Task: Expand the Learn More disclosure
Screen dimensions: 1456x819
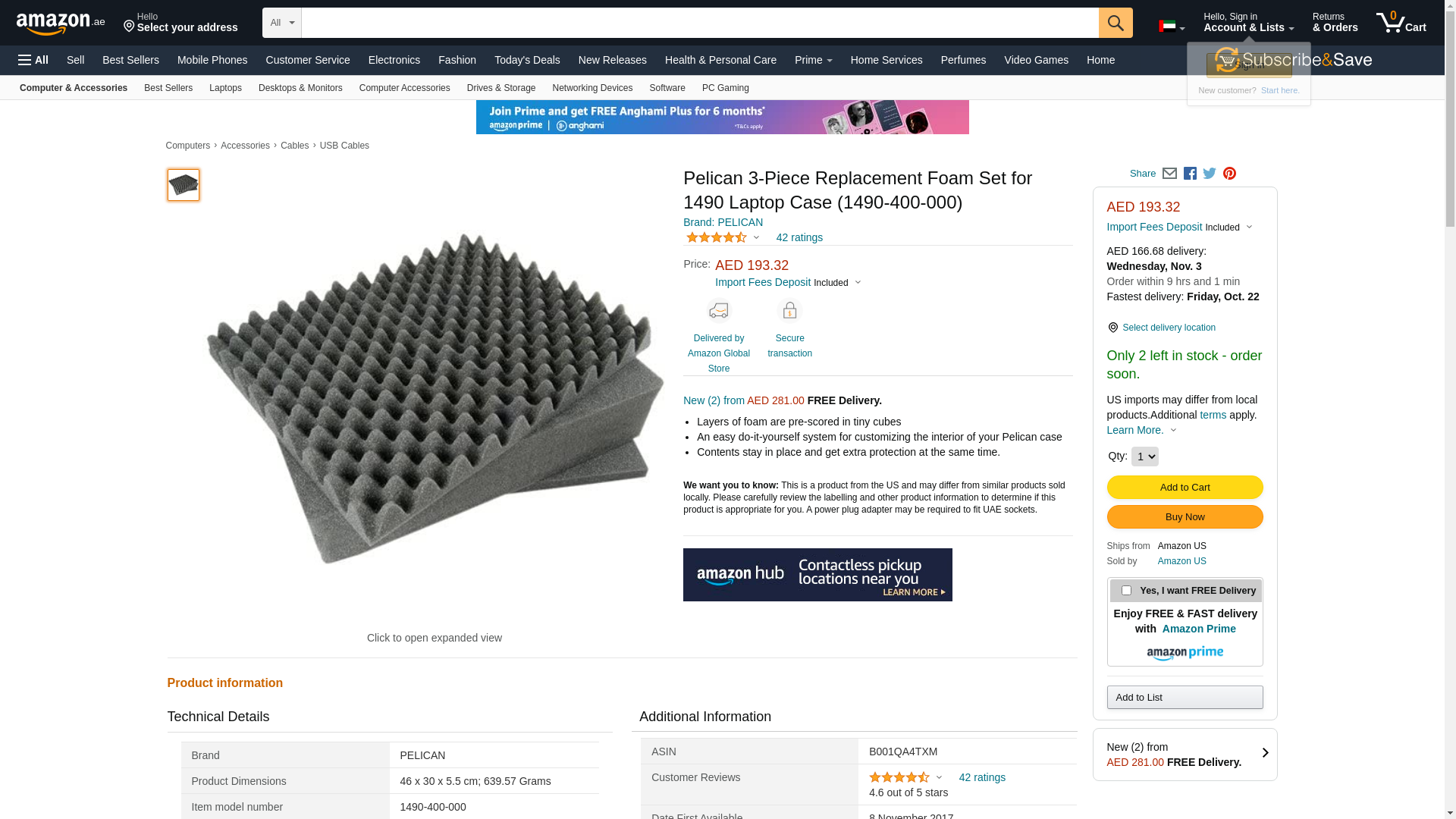Action: (1141, 430)
